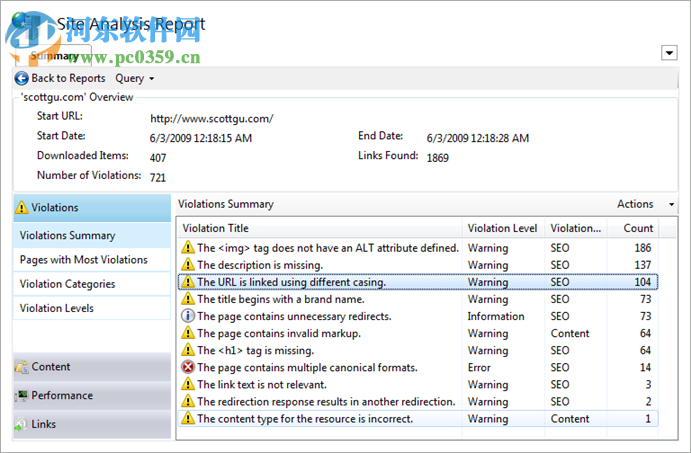
Task: Click the Back to Reports arrow icon
Action: click(x=21, y=78)
